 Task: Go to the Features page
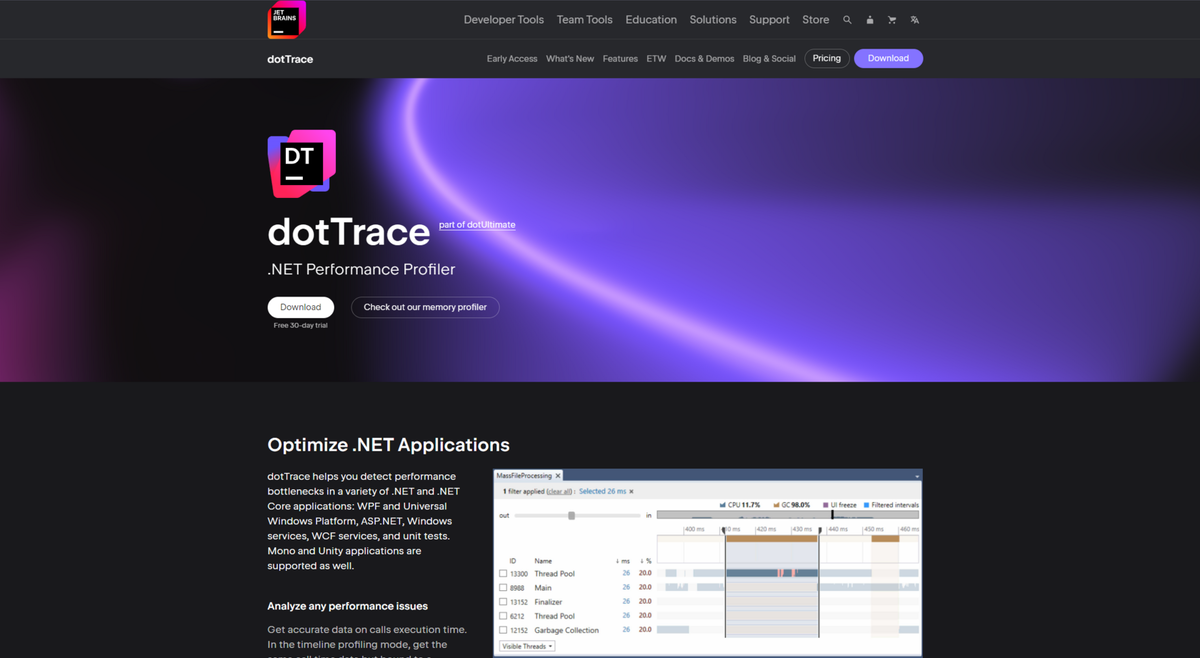click(620, 59)
